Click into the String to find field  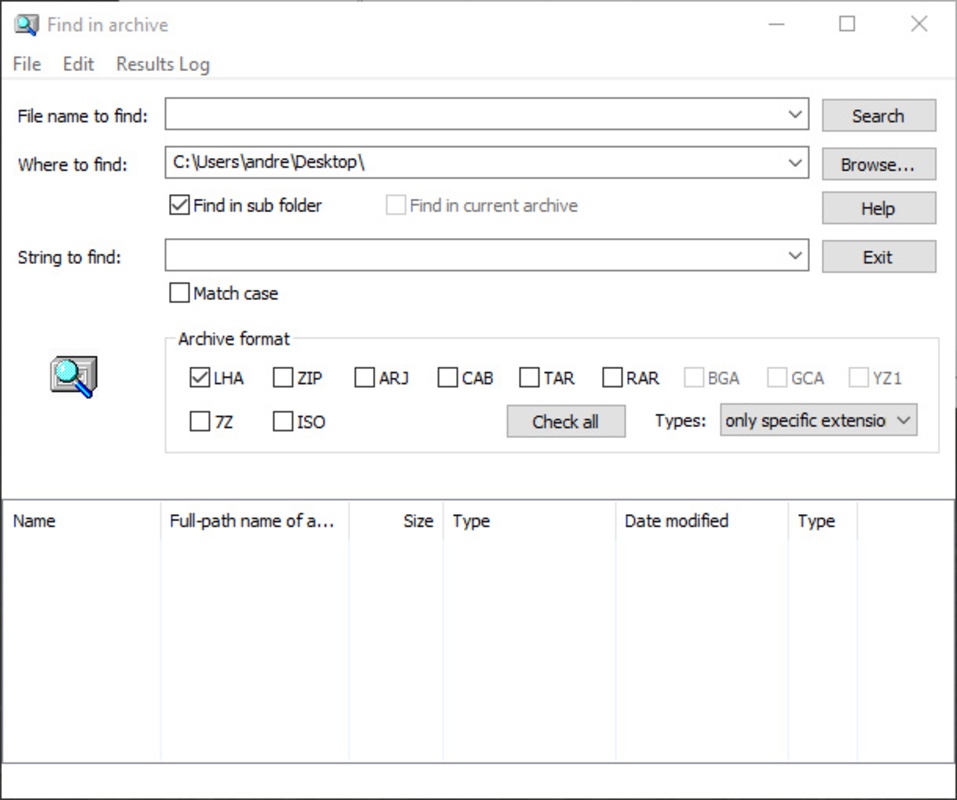point(475,256)
